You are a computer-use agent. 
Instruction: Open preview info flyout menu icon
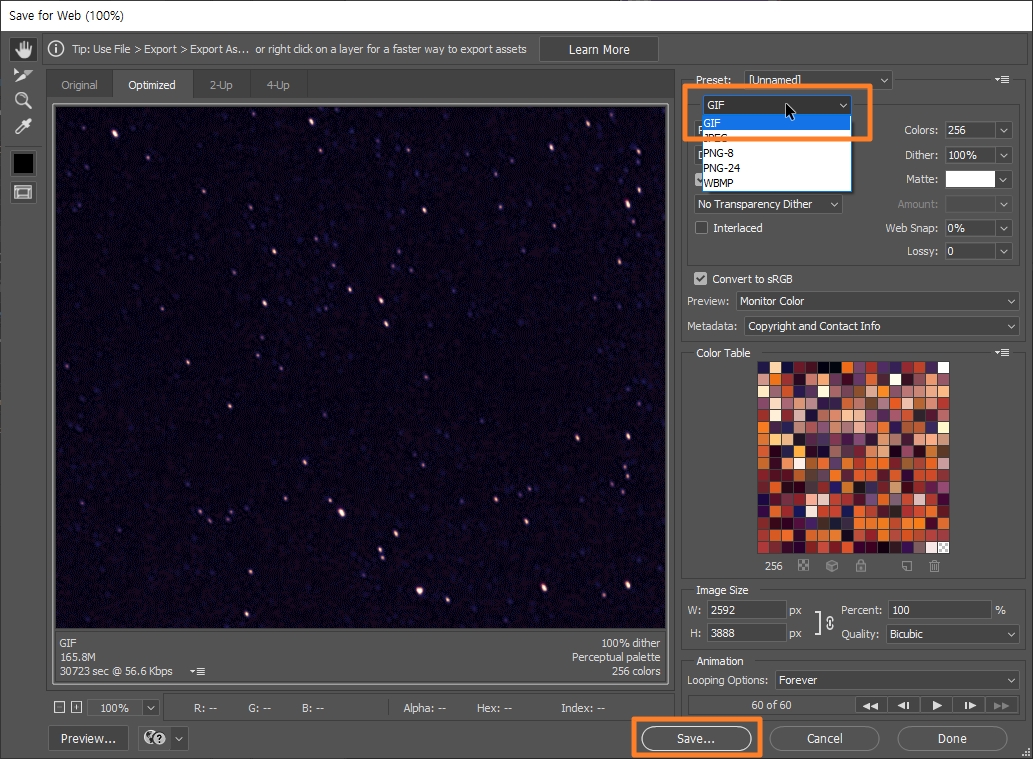click(x=197, y=671)
